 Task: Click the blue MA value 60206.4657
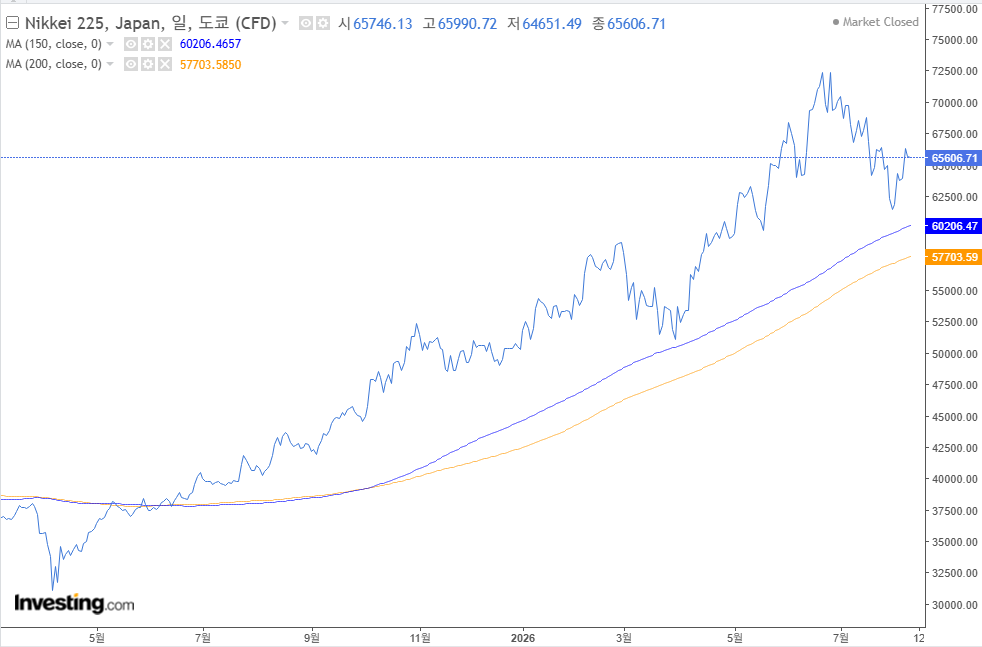(x=210, y=44)
